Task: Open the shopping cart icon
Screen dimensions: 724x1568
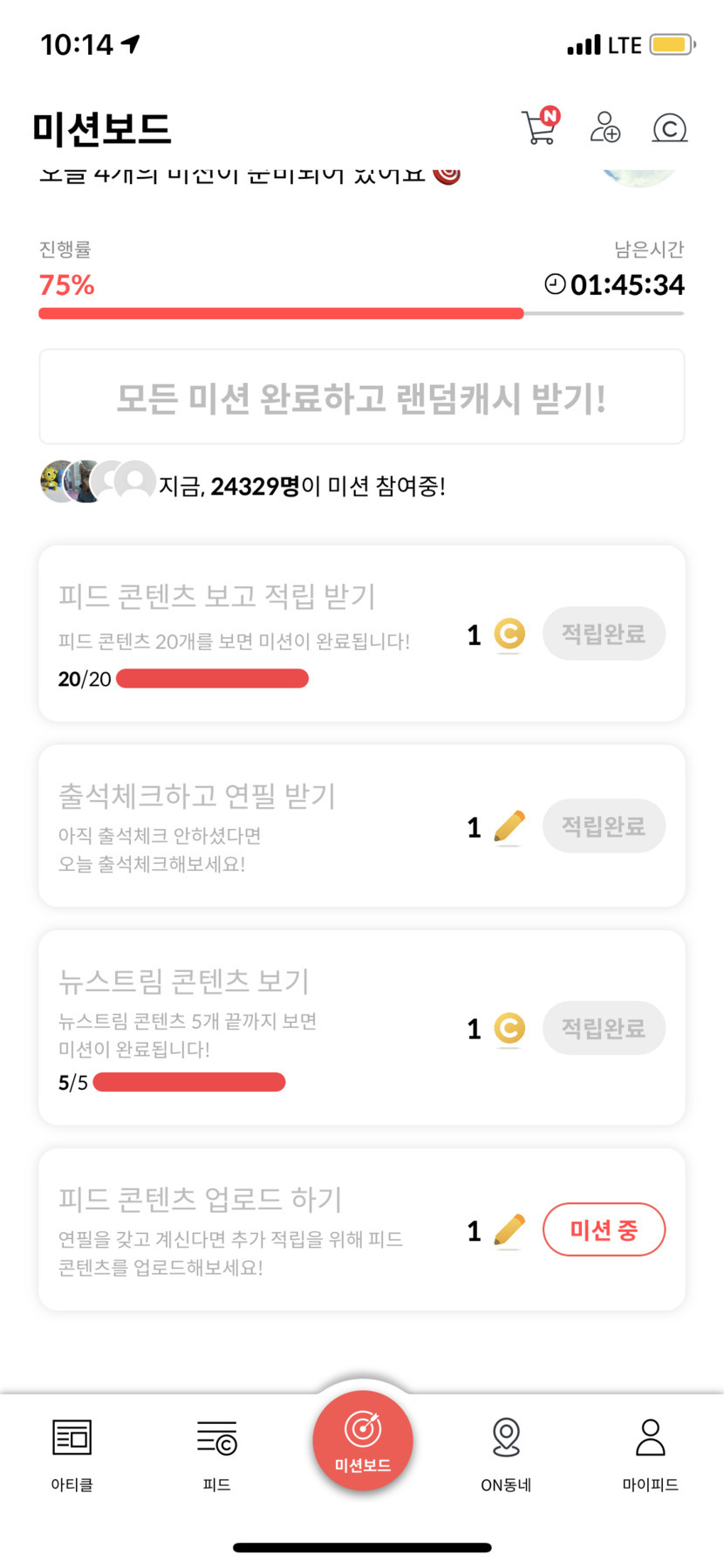Action: coord(539,127)
